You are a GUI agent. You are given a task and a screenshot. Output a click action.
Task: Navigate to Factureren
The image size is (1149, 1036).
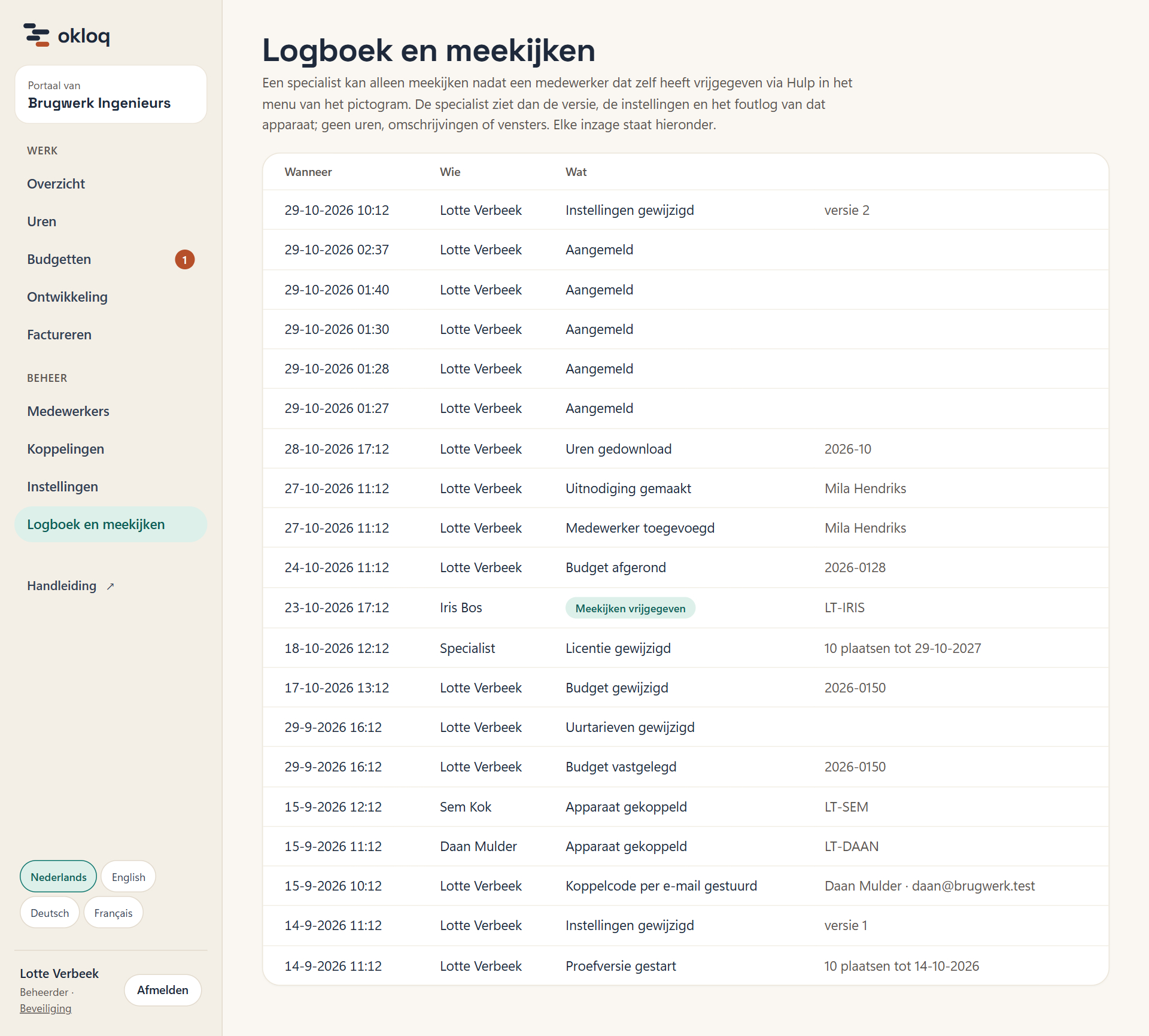tap(59, 335)
